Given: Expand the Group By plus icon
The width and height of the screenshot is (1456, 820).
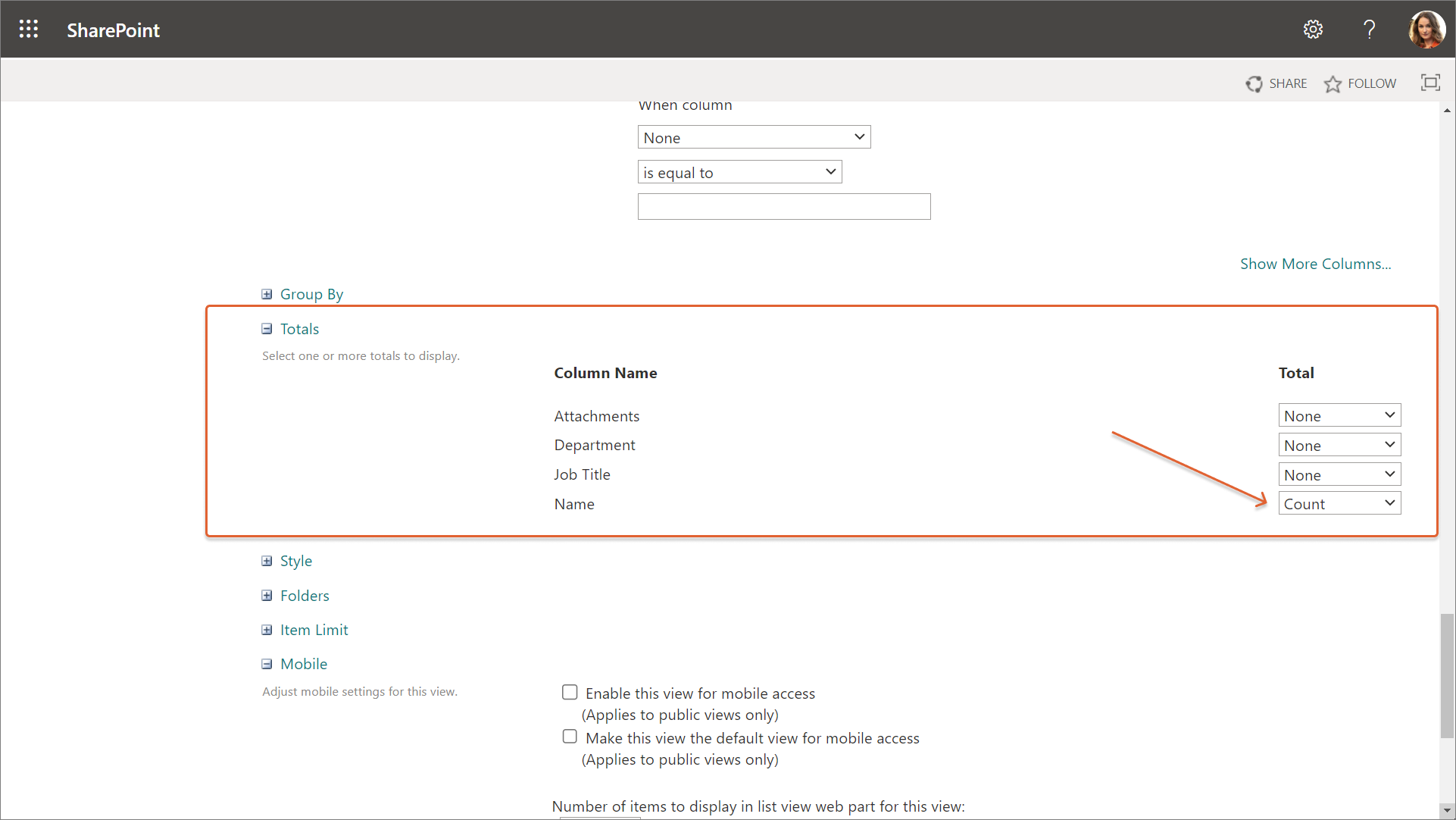Looking at the screenshot, I should tap(267, 294).
